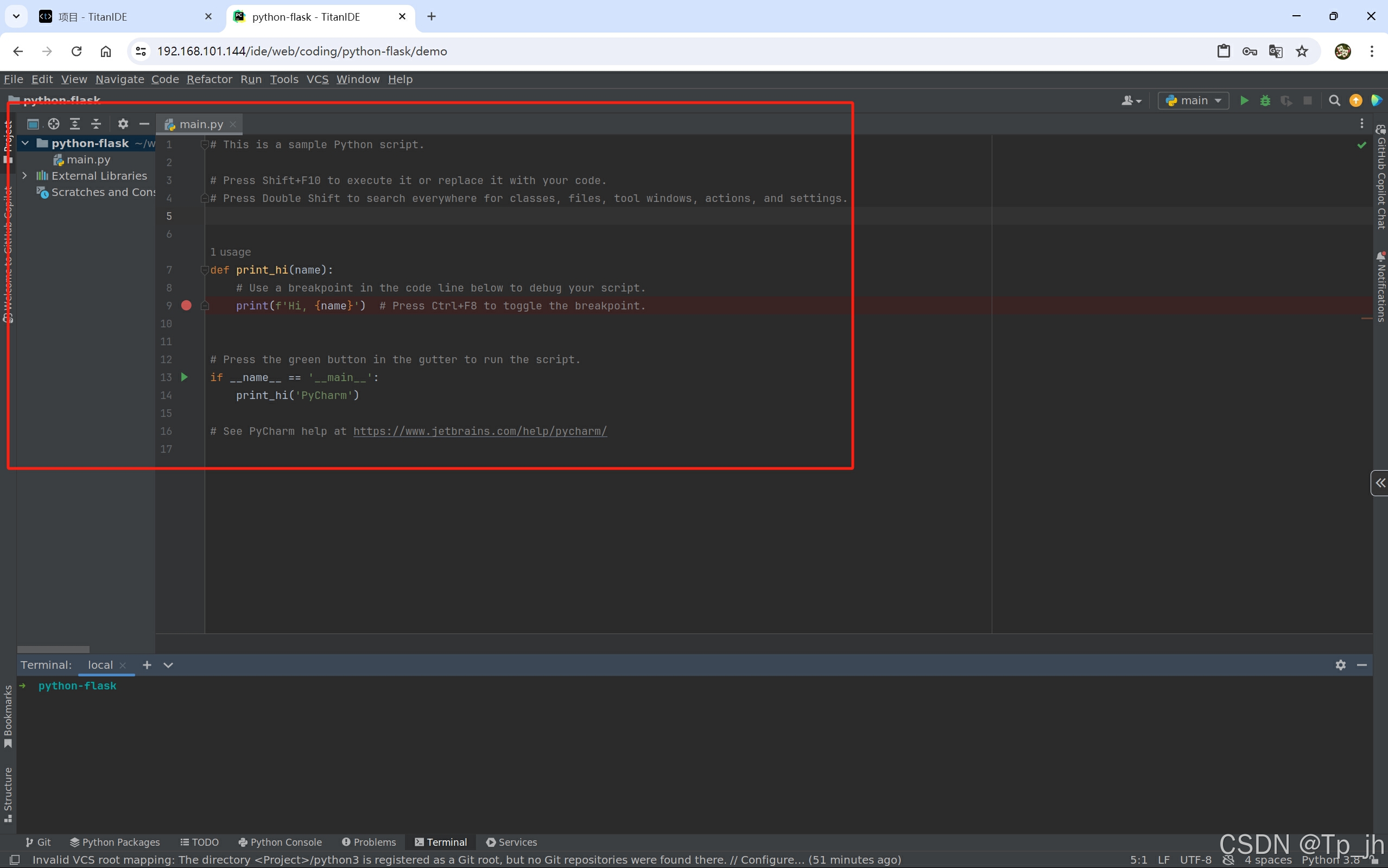Open Python Packages tool window
The height and width of the screenshot is (868, 1388).
pyautogui.click(x=115, y=842)
